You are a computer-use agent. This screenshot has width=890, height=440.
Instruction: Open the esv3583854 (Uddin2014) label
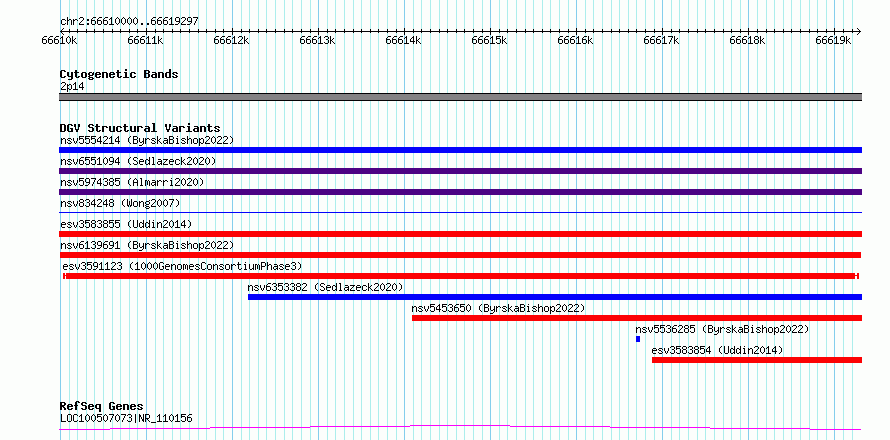point(717,350)
